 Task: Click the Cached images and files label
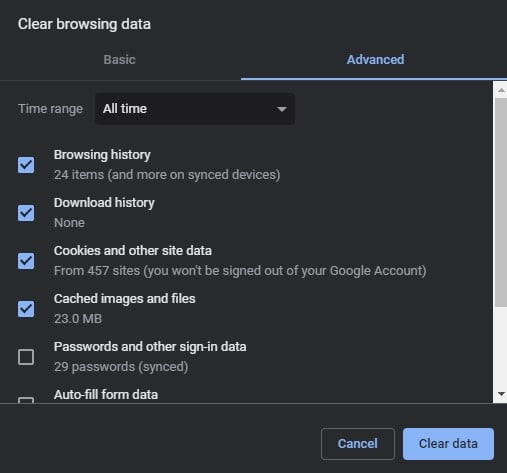coord(125,299)
